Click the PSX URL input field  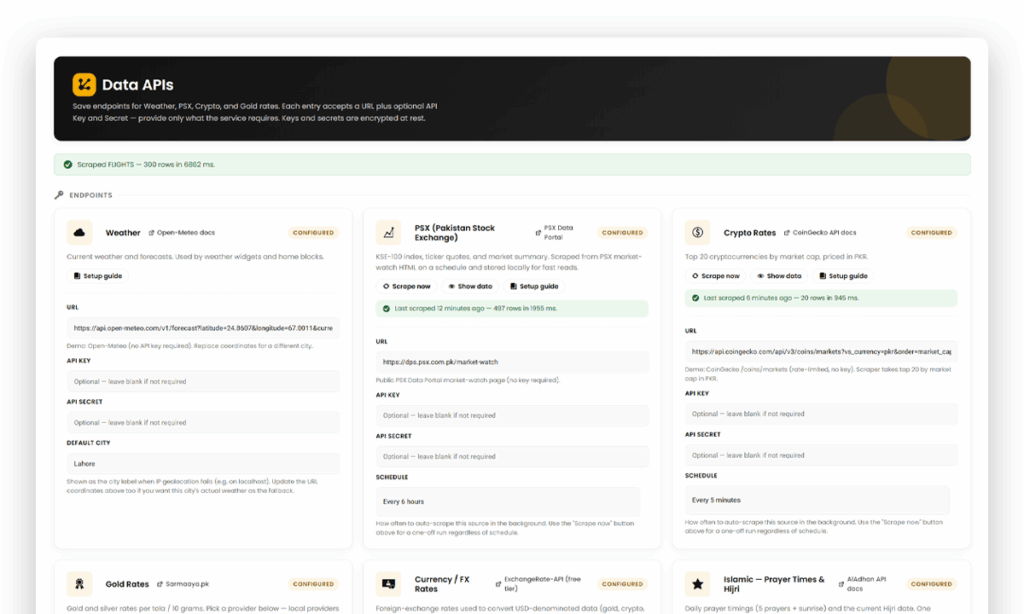tap(513, 362)
